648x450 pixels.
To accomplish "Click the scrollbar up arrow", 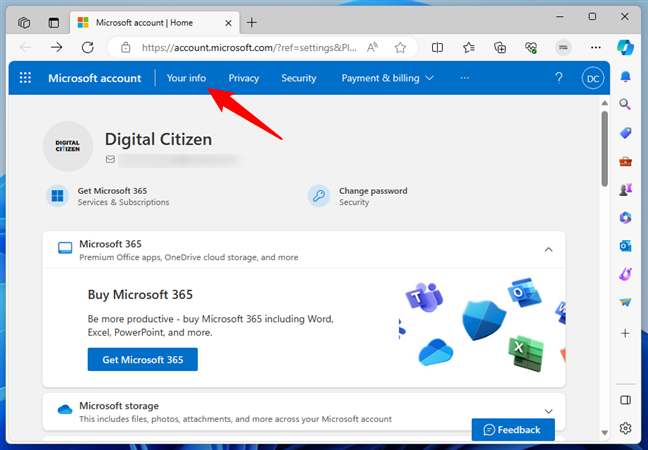I will click(605, 102).
